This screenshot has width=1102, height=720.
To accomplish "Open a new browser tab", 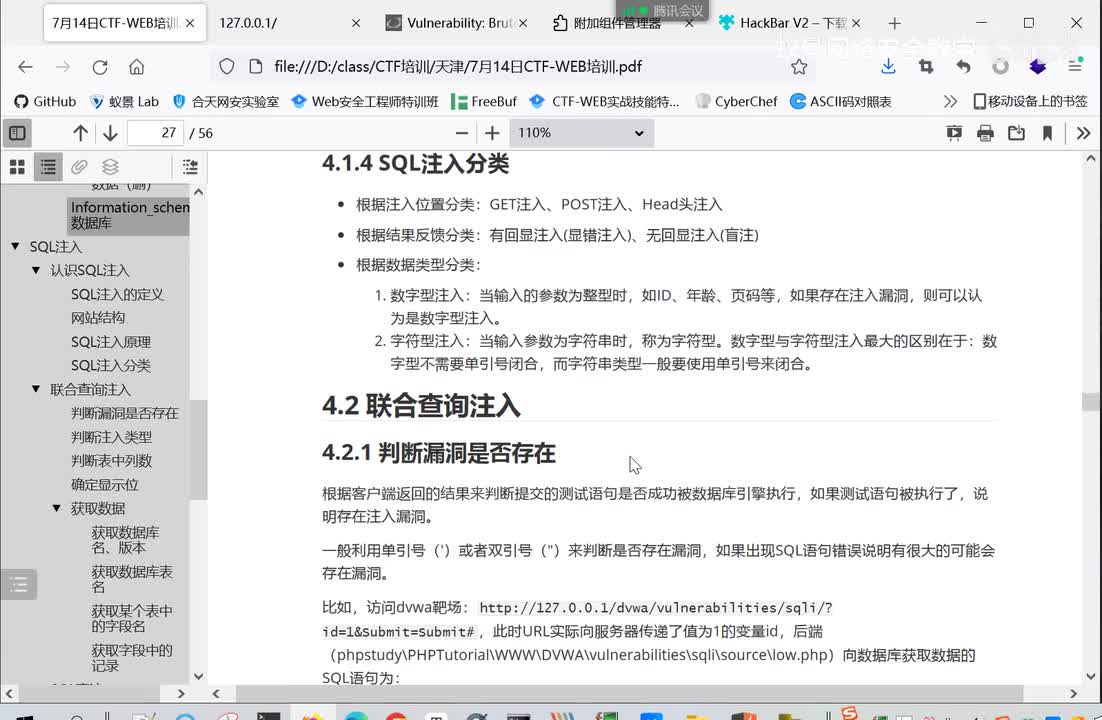I will [894, 23].
